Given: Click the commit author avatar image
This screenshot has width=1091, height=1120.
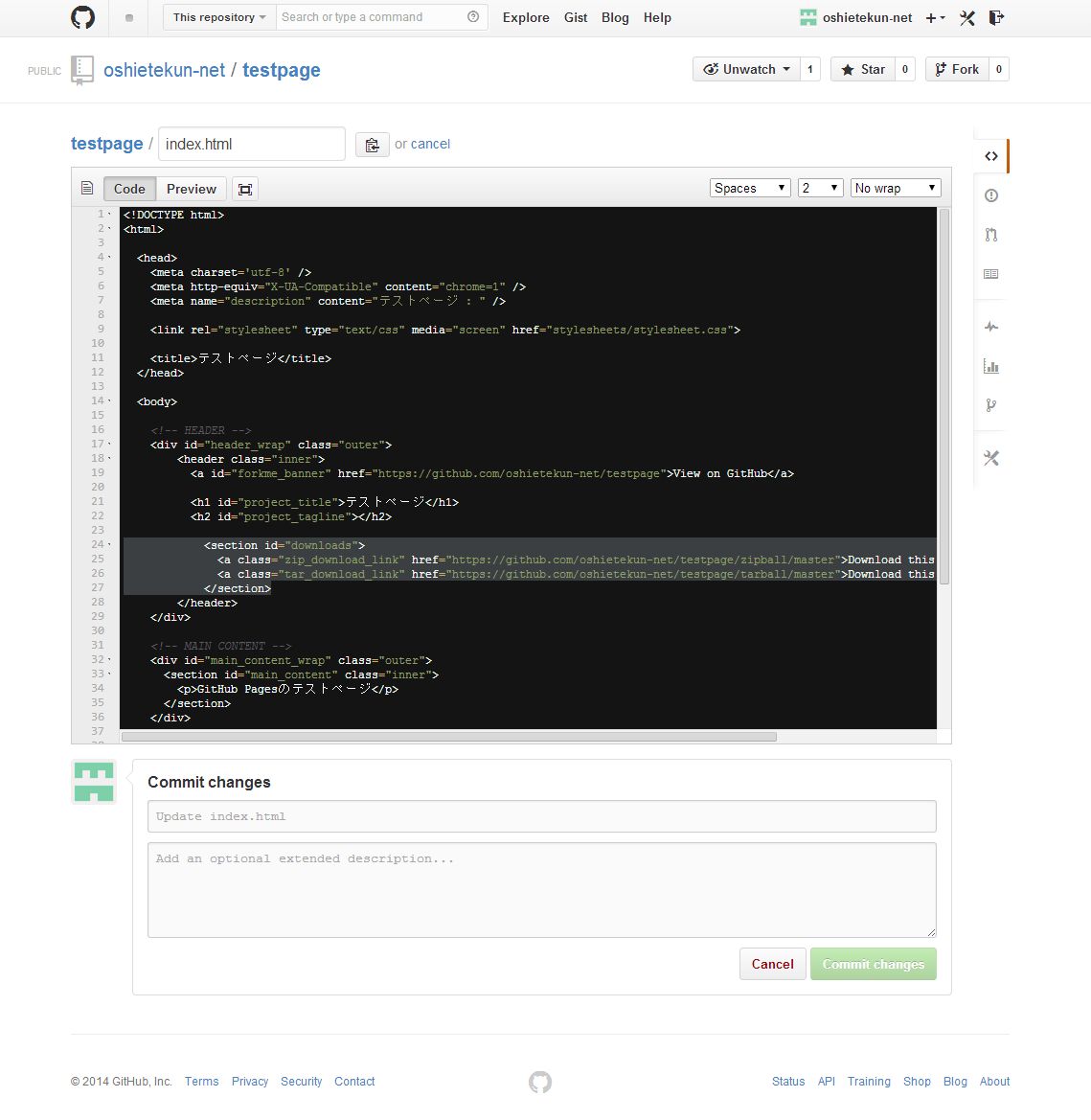Looking at the screenshot, I should (x=94, y=782).
